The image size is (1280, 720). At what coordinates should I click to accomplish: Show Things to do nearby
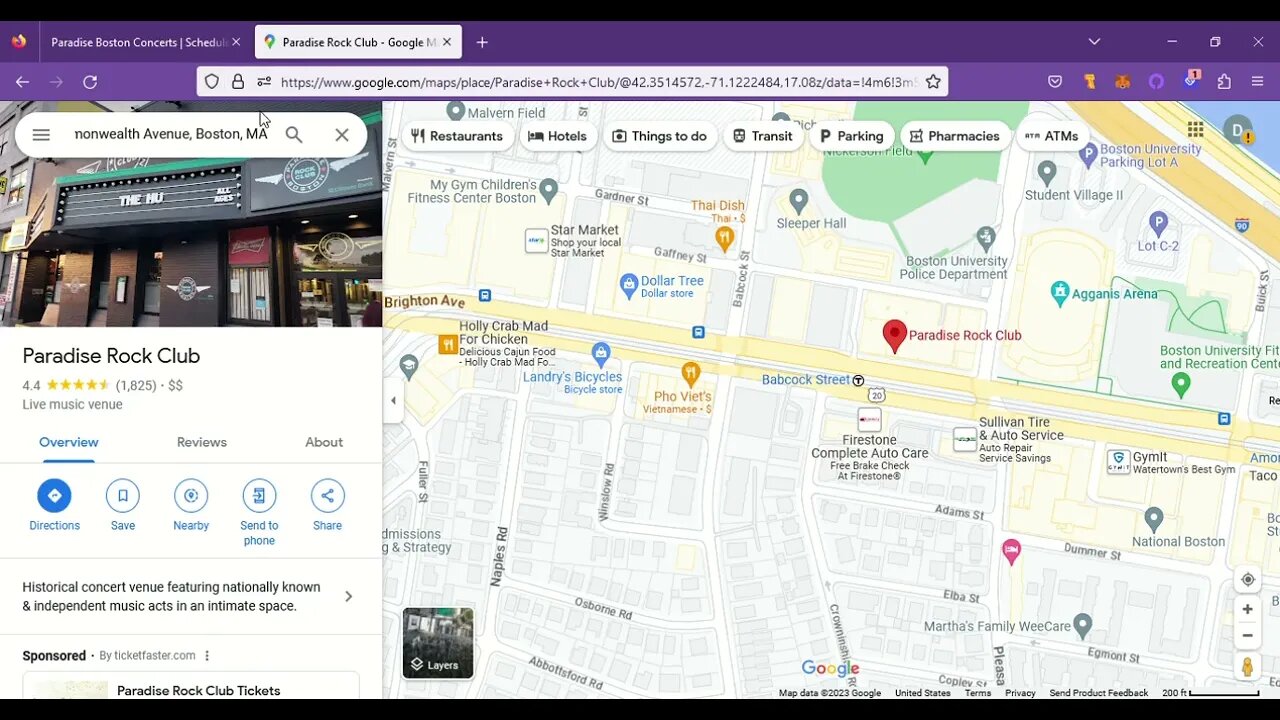[x=660, y=136]
